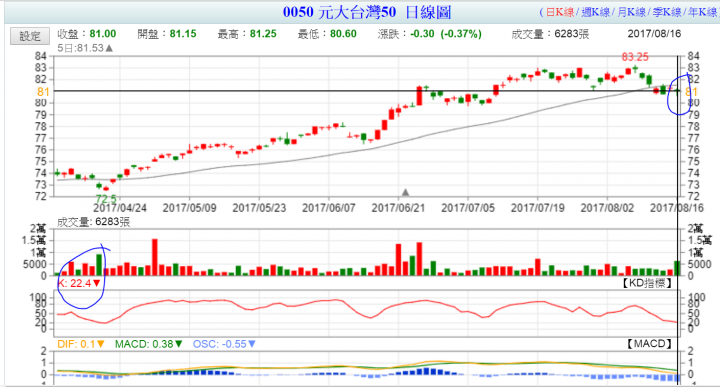The height and width of the screenshot is (387, 720).
Task: Select the 季K線 quarterly chart link
Action: click(667, 12)
